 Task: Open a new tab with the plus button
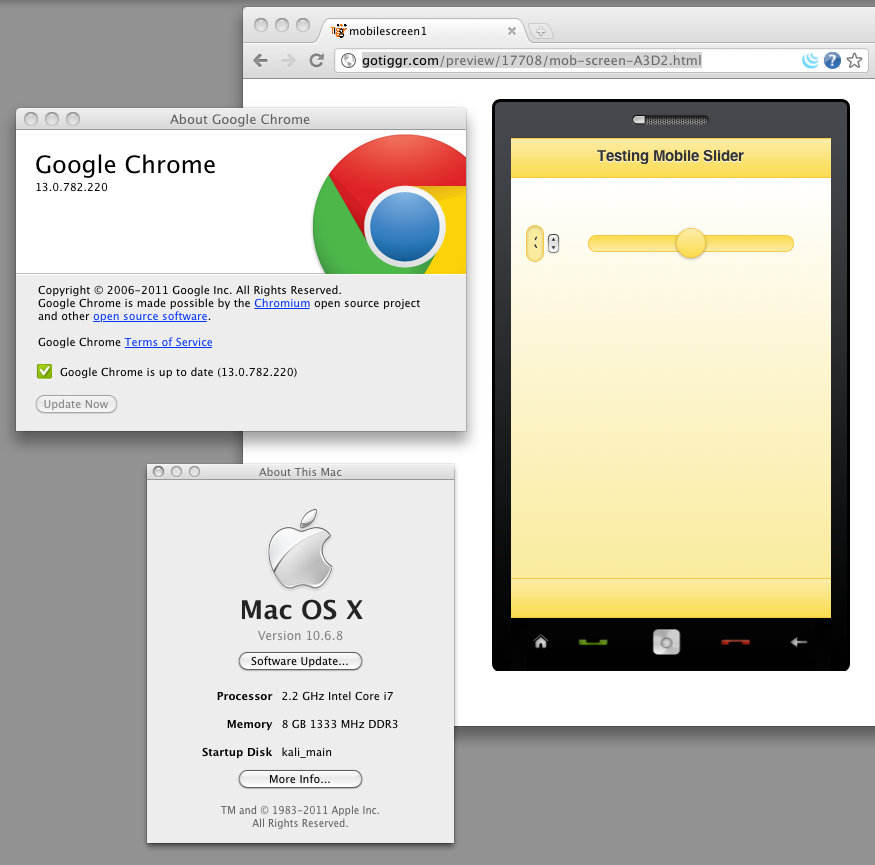(x=541, y=31)
